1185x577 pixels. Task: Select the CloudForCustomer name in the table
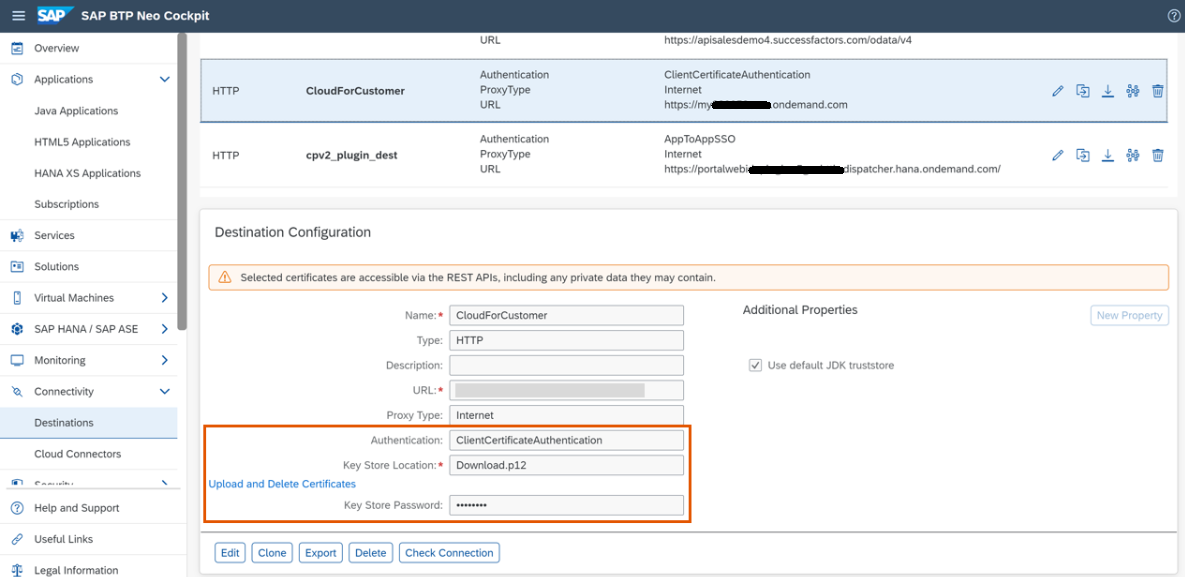click(355, 91)
